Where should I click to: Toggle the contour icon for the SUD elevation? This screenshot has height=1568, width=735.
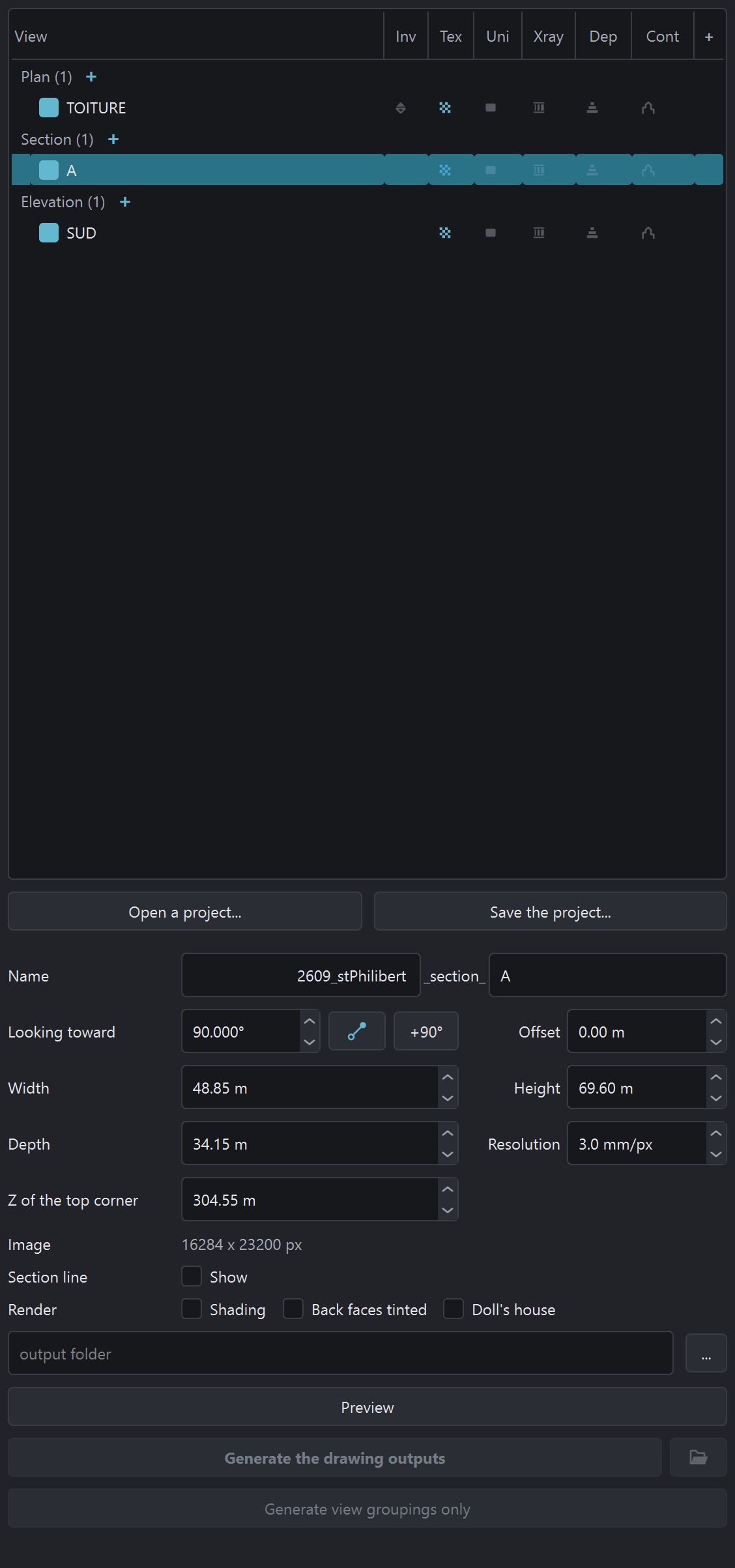[648, 233]
